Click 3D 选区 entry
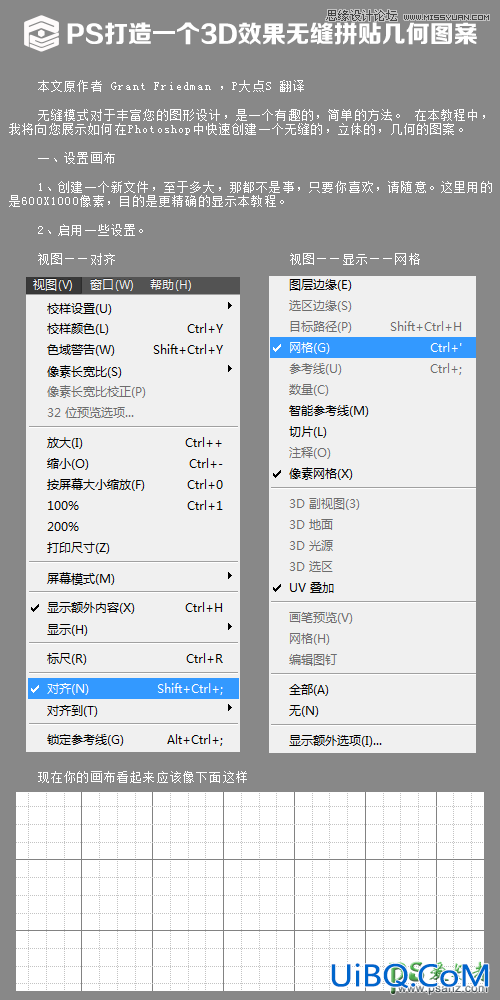 click(373, 566)
